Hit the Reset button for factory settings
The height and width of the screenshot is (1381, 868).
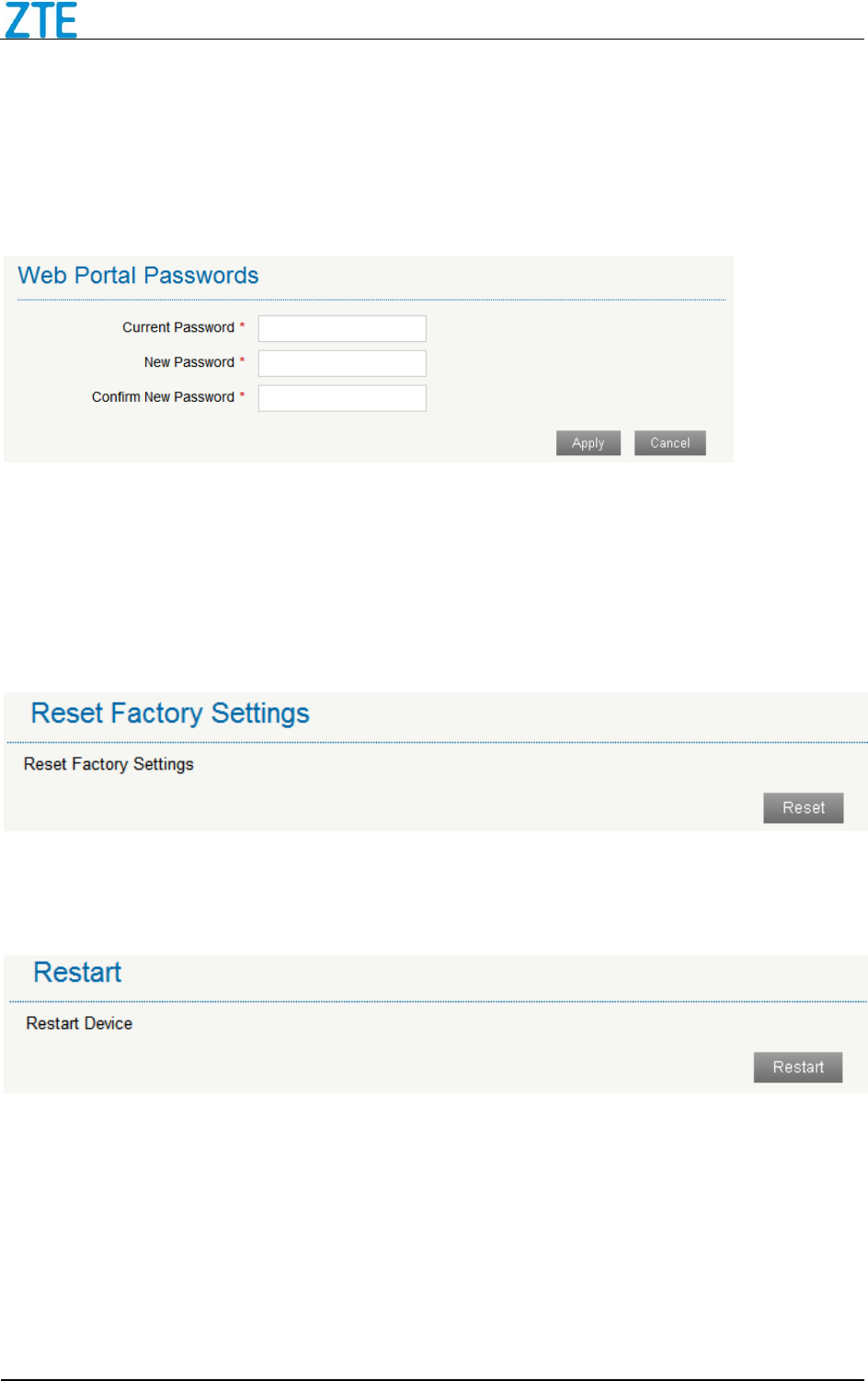pyautogui.click(x=803, y=808)
